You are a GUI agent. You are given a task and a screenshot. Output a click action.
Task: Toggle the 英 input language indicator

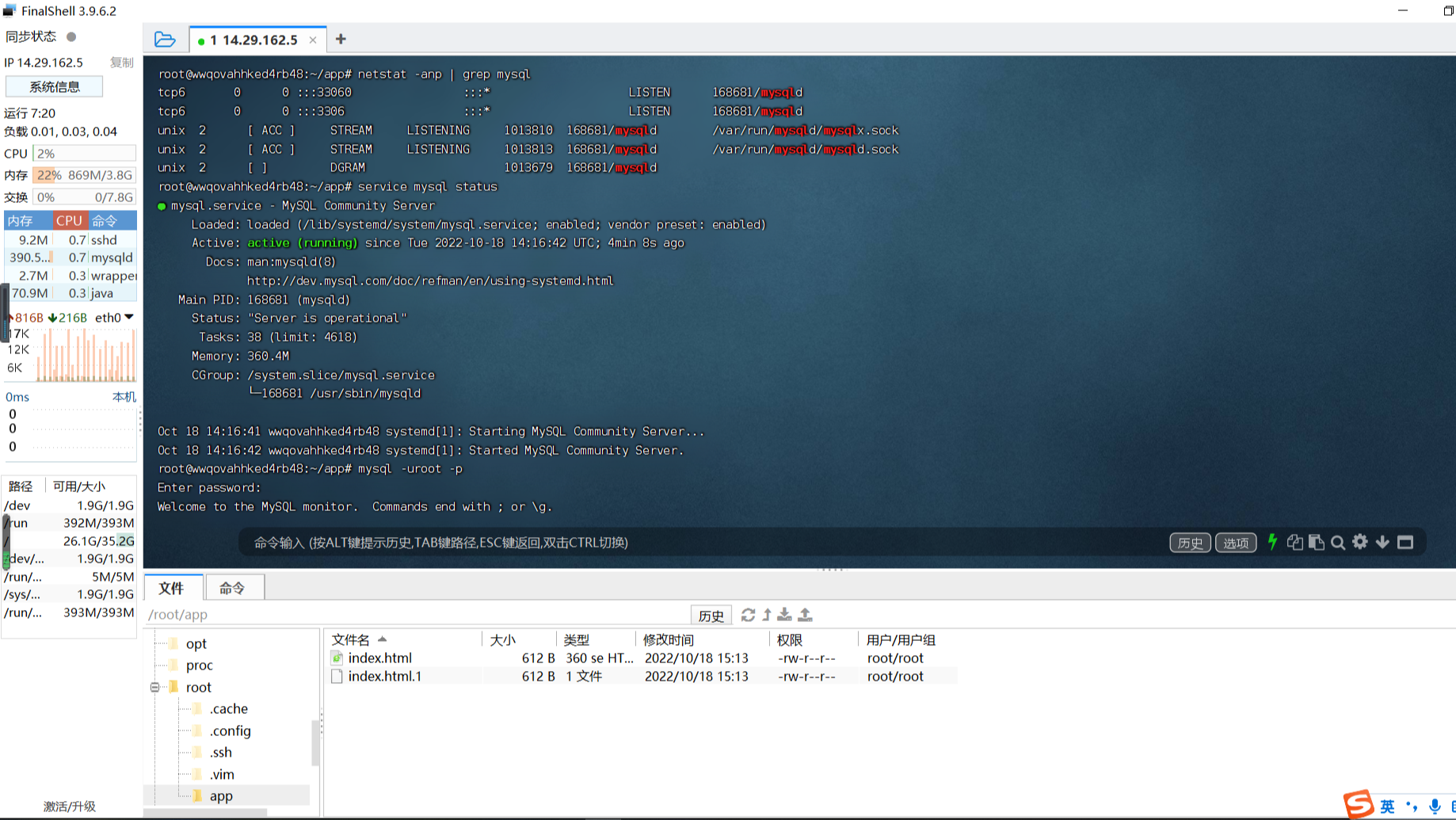tap(1387, 807)
